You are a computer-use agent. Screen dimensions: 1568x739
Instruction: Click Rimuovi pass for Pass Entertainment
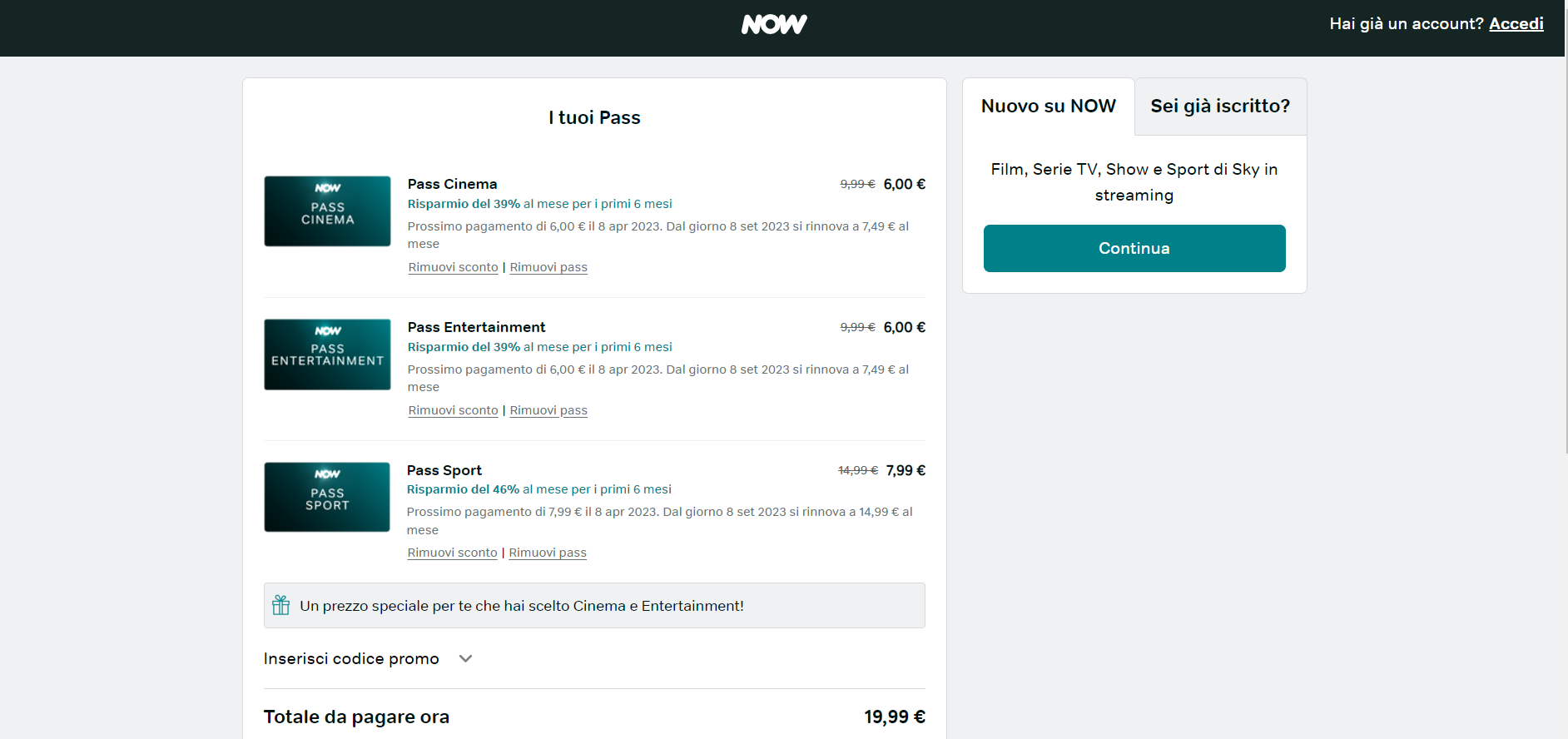pyautogui.click(x=548, y=410)
